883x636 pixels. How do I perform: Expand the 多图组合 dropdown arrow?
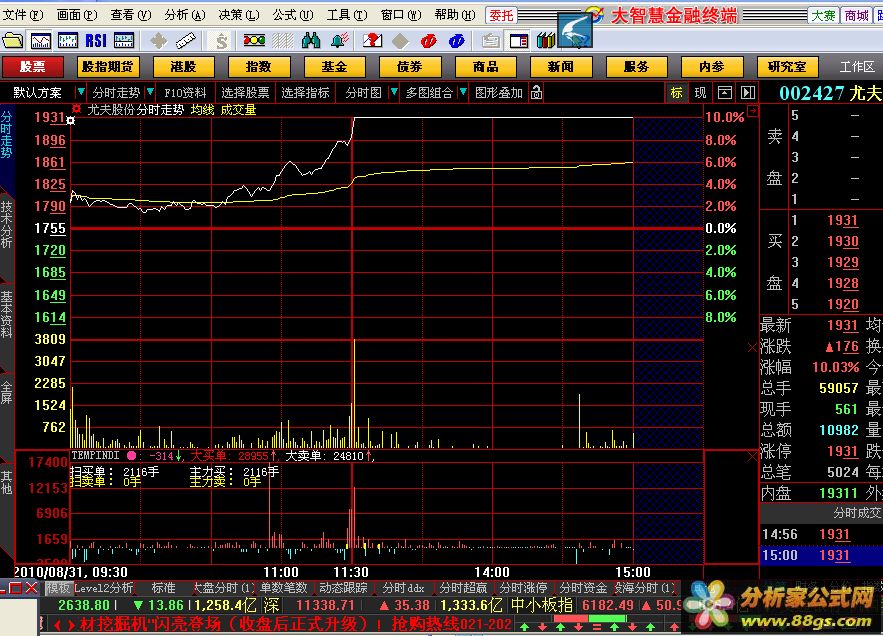(x=463, y=92)
